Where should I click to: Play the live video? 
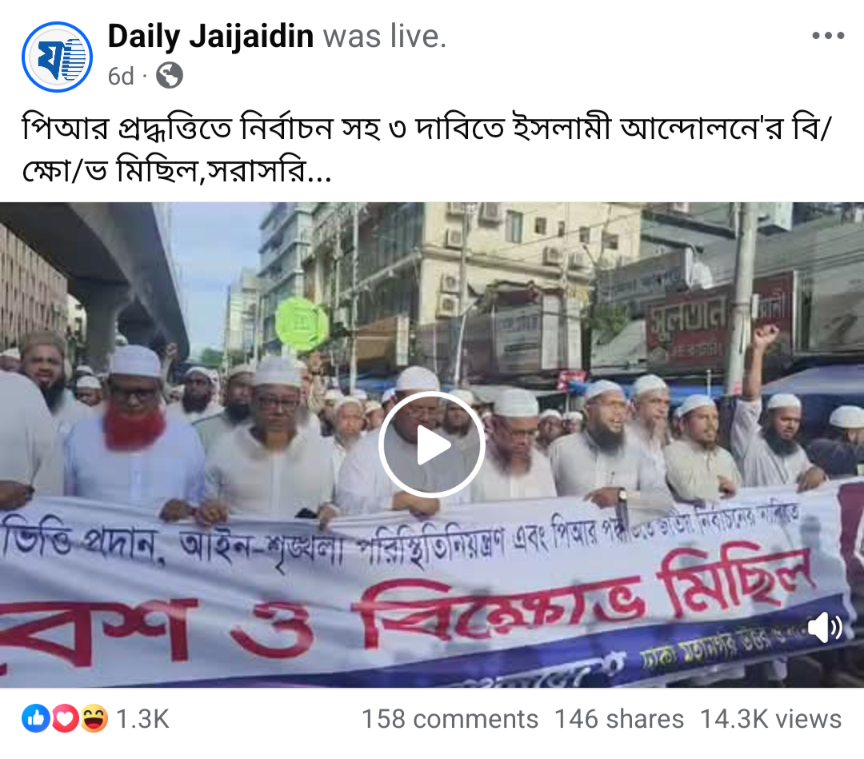[431, 444]
